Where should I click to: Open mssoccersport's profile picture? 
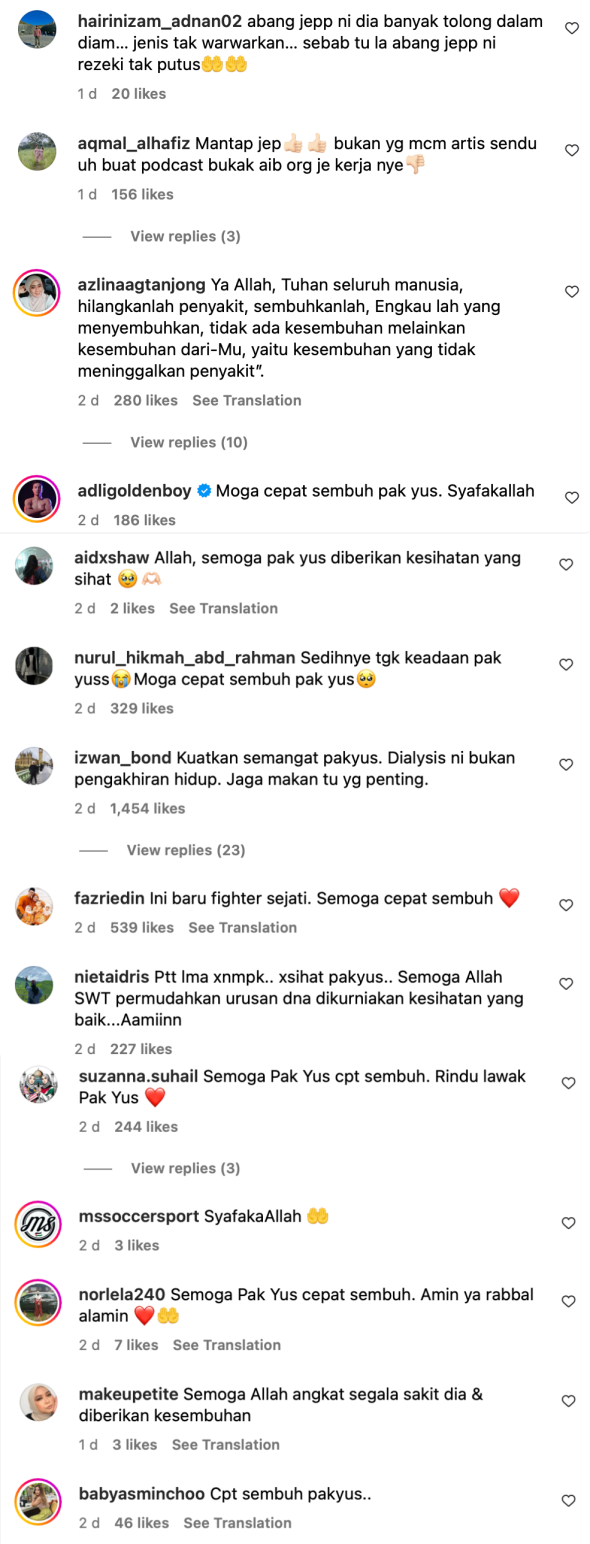(38, 1223)
